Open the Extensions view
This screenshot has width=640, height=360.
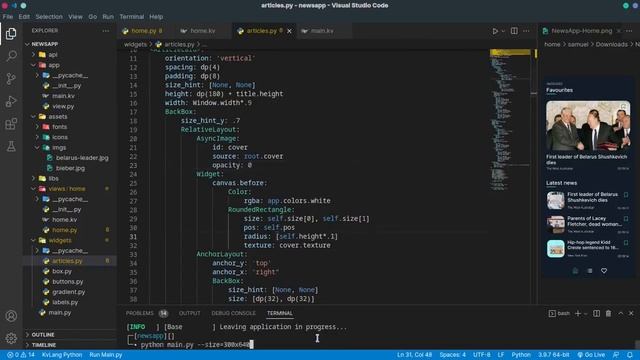tap(11, 123)
